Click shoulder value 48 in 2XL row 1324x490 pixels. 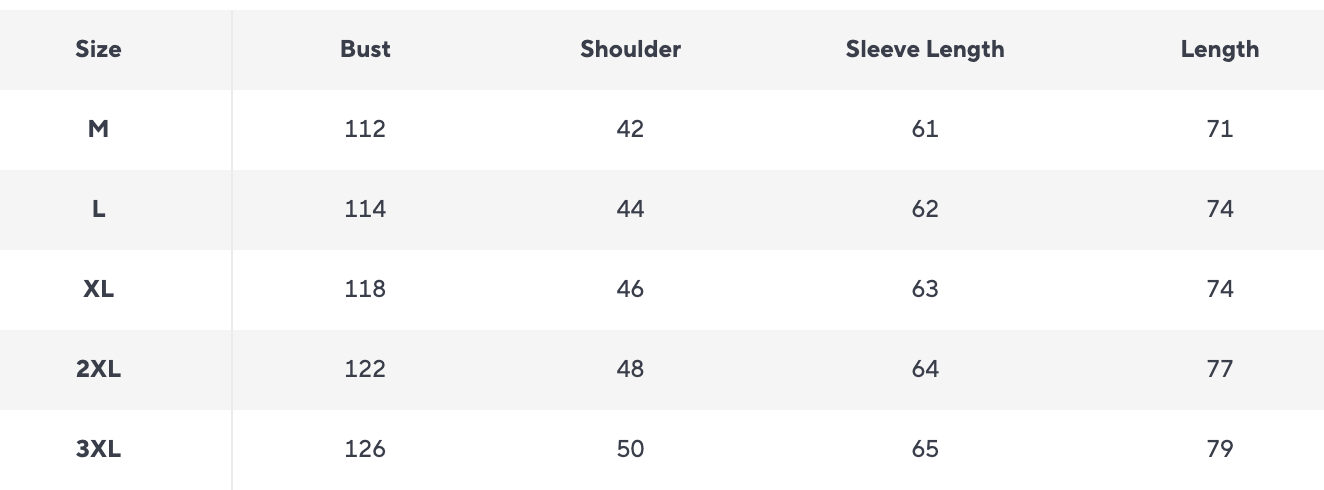[630, 369]
